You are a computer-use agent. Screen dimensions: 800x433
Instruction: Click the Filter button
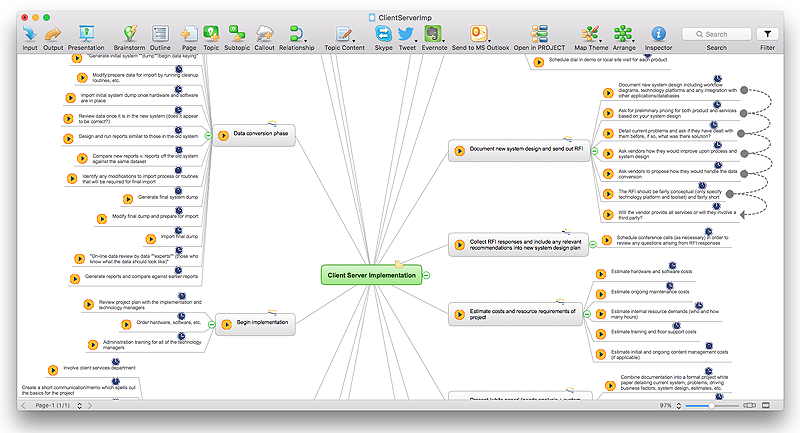click(767, 34)
